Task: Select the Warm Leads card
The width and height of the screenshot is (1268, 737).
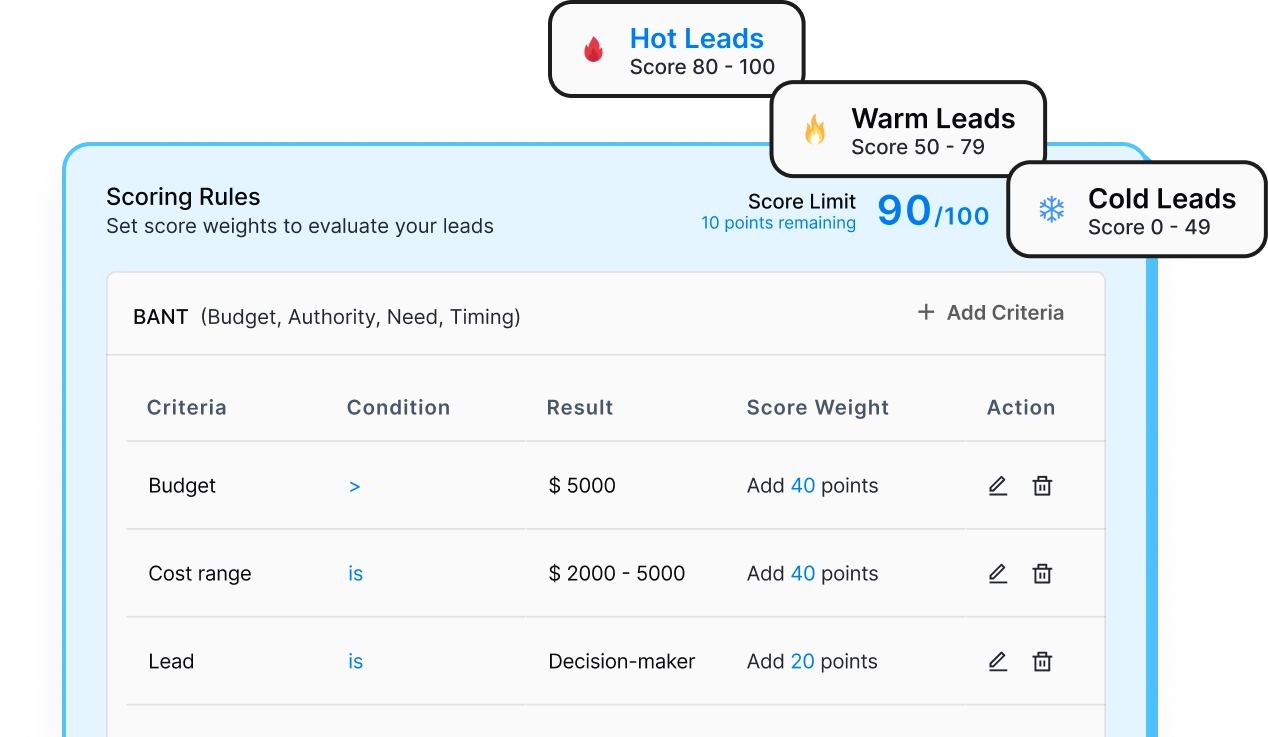Action: (x=907, y=130)
